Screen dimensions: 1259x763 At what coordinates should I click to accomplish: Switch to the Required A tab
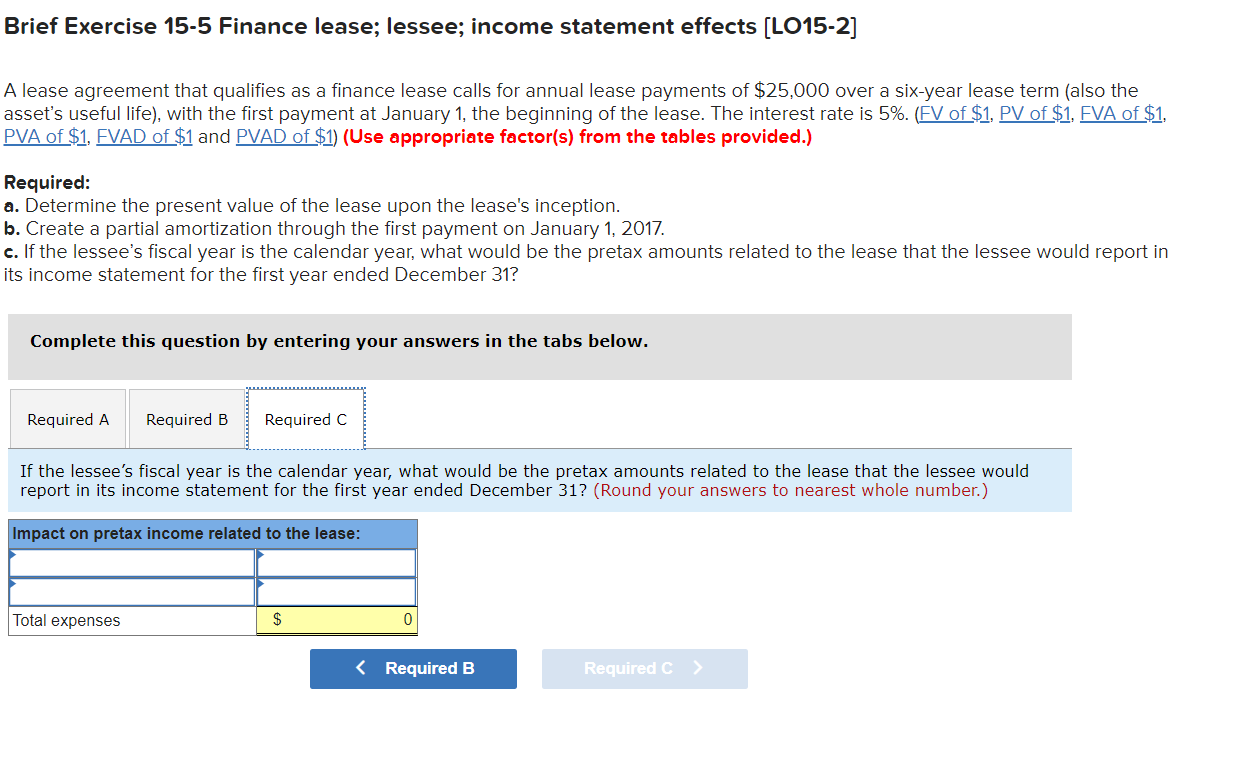67,418
